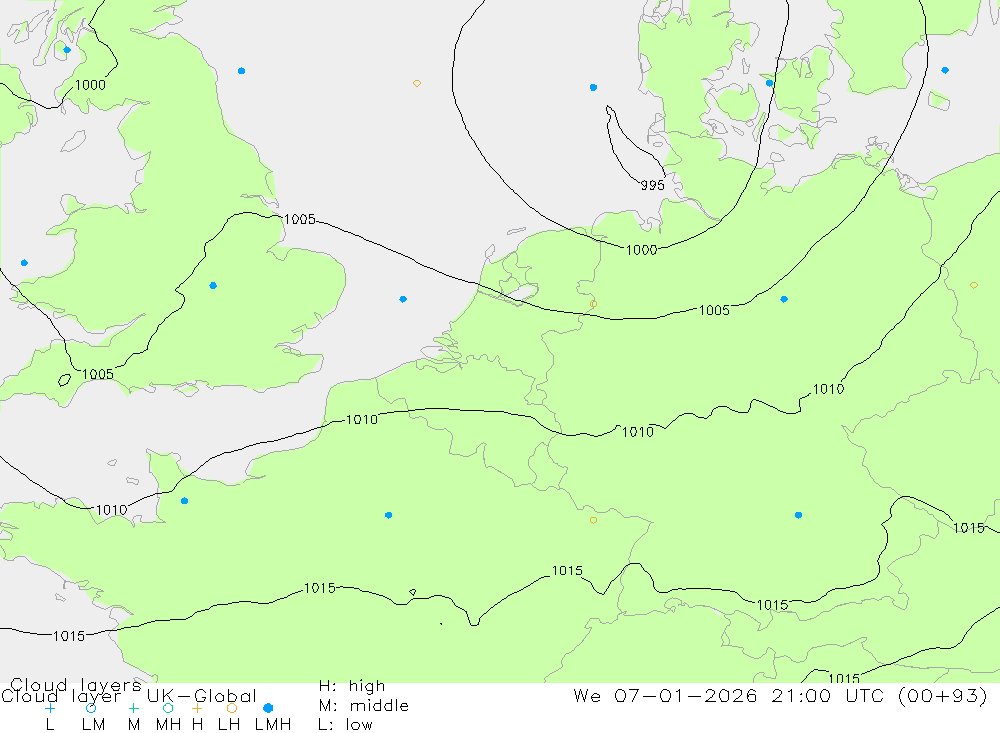
Task: Select the blue cloud marker over western Scotland
Action: 67,50
